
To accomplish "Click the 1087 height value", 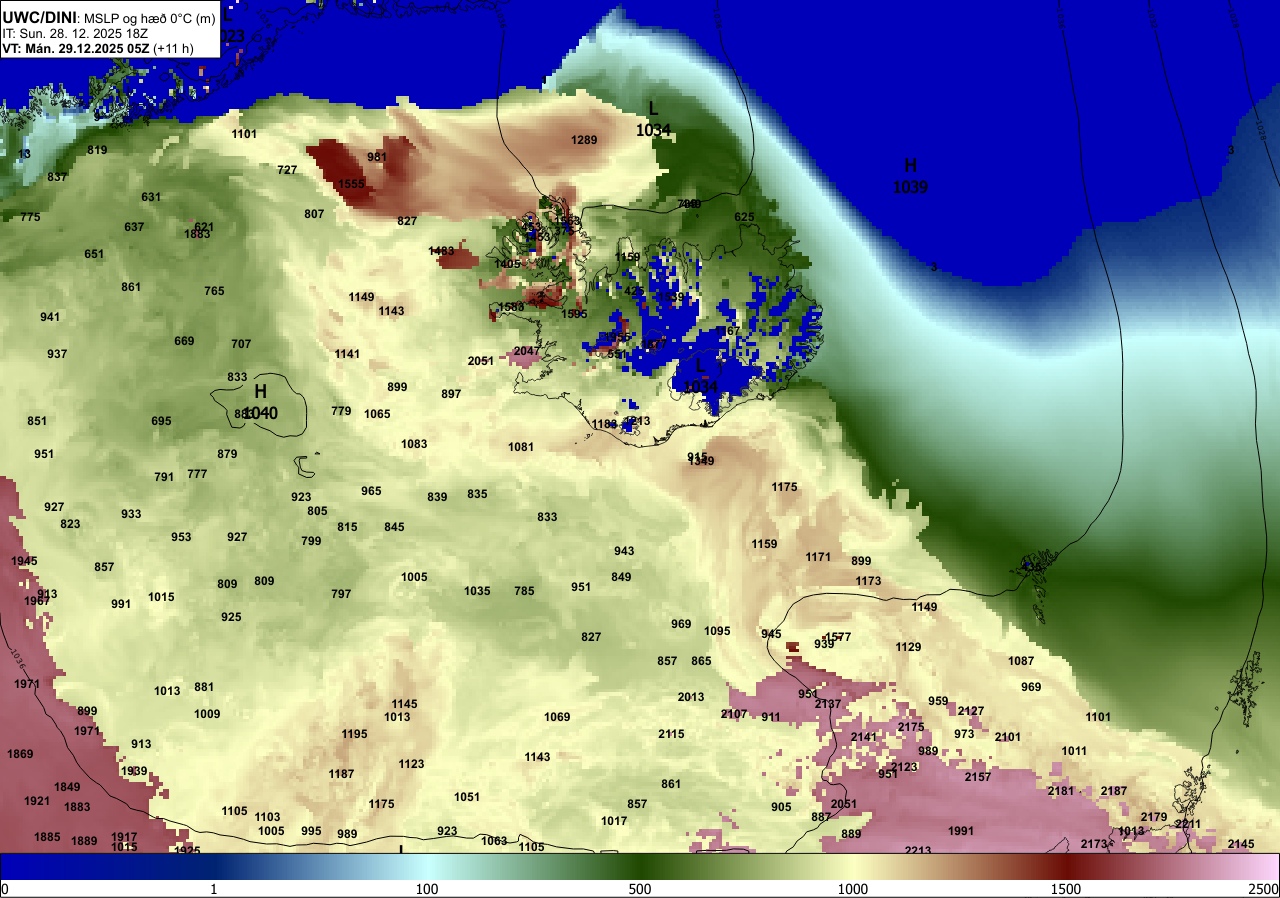I will coord(1021,661).
